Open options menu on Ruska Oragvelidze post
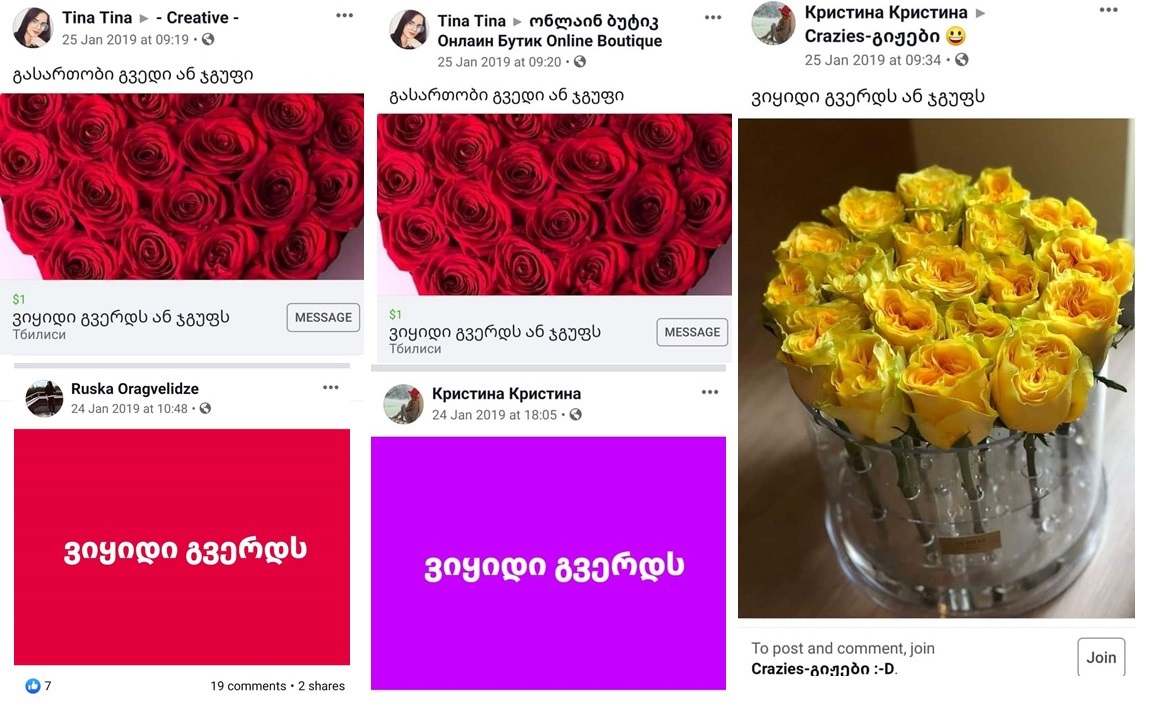Screen dimensions: 1149x719 [x=331, y=387]
